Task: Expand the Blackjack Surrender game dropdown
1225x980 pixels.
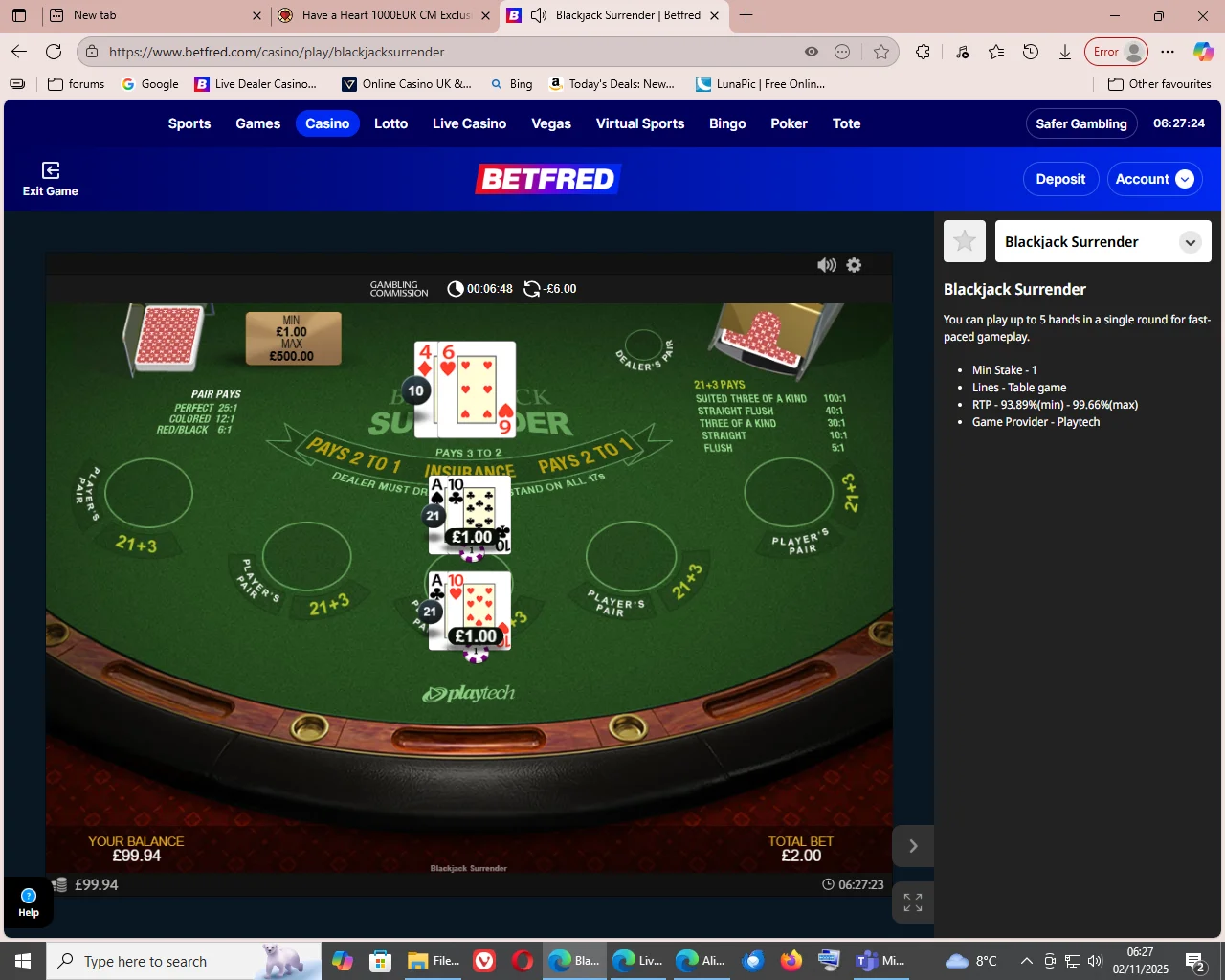Action: click(x=1190, y=242)
